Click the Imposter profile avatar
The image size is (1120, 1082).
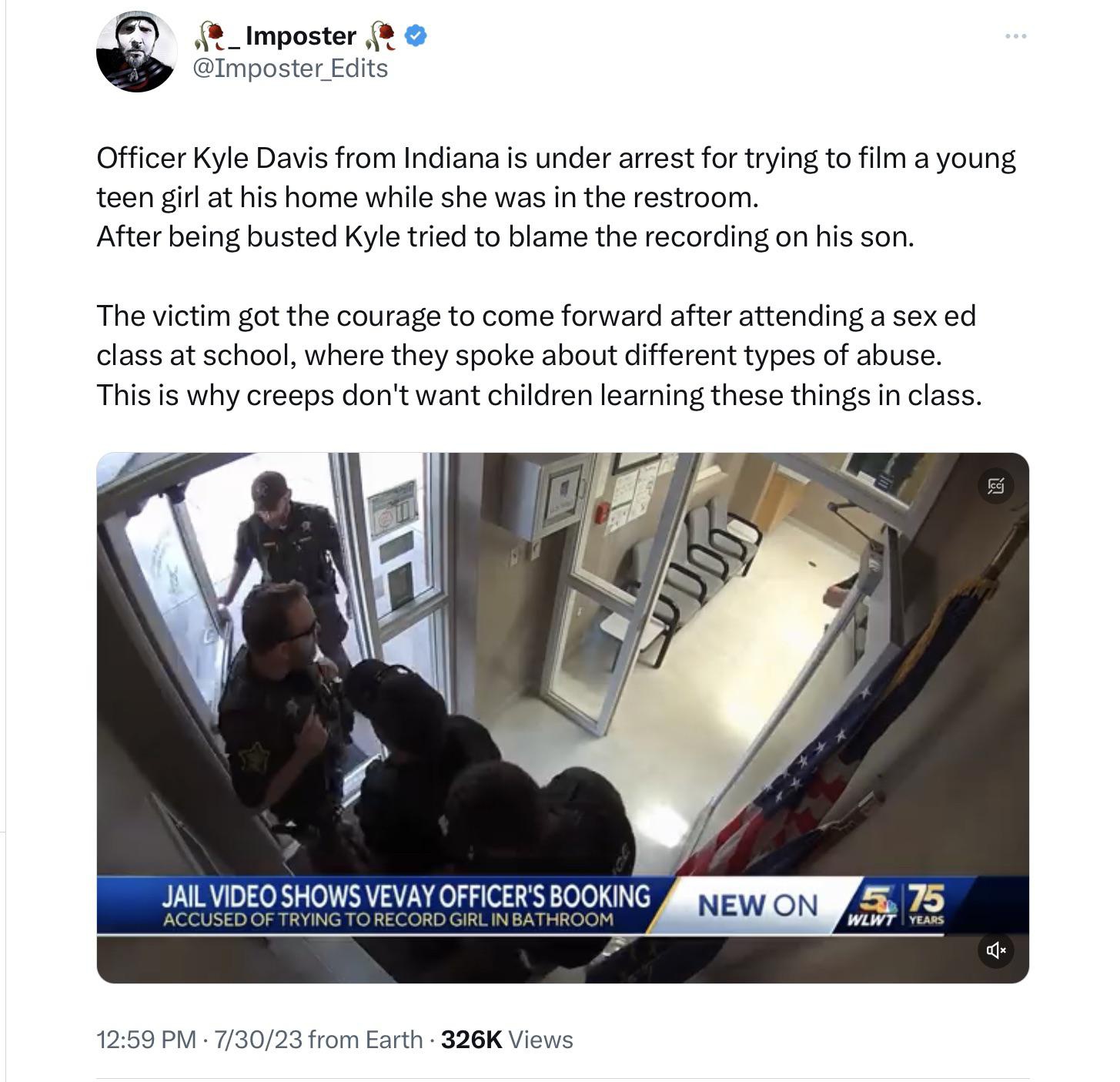(x=137, y=52)
